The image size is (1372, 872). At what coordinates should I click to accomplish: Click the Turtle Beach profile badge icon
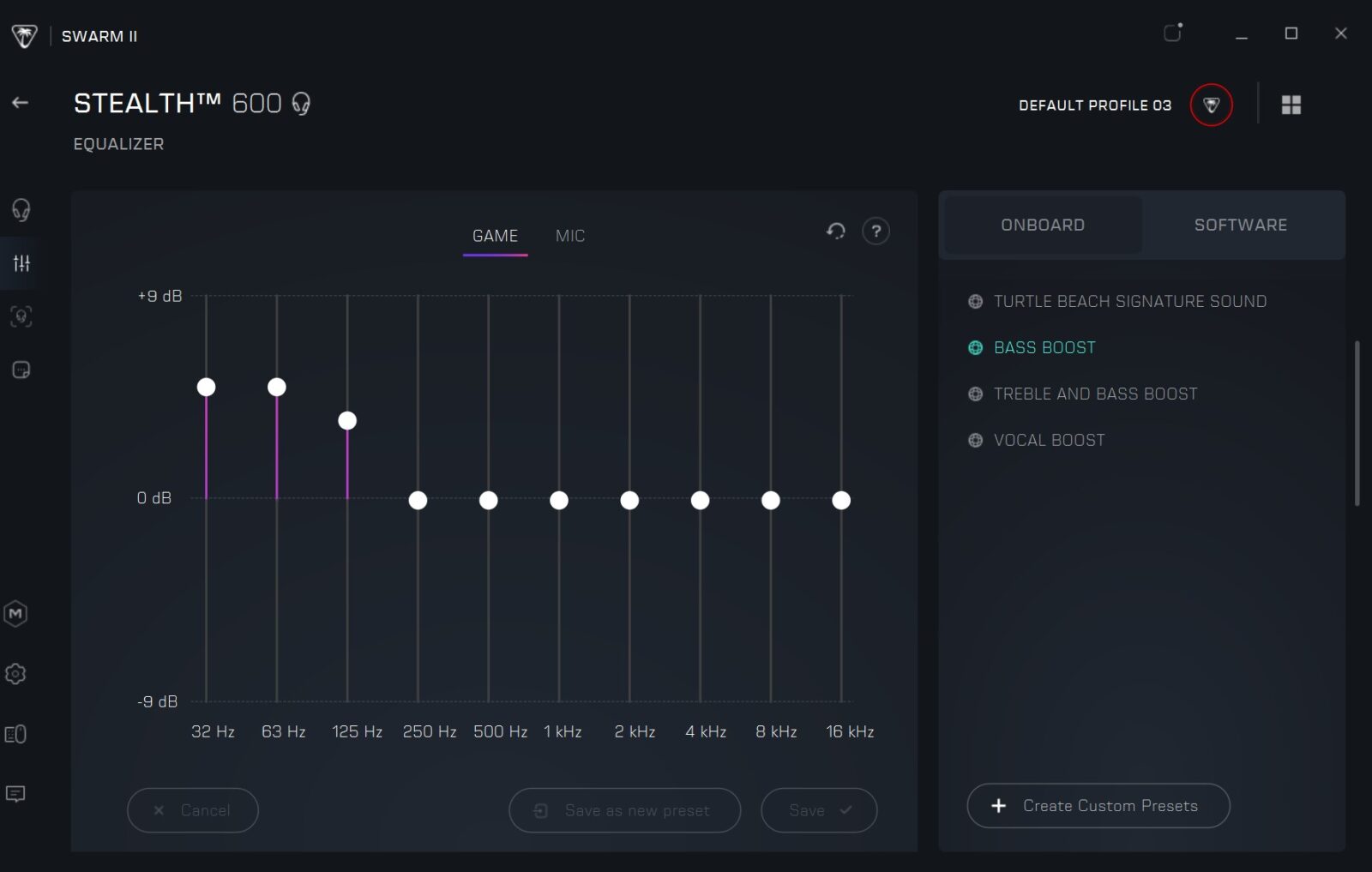tap(1211, 105)
